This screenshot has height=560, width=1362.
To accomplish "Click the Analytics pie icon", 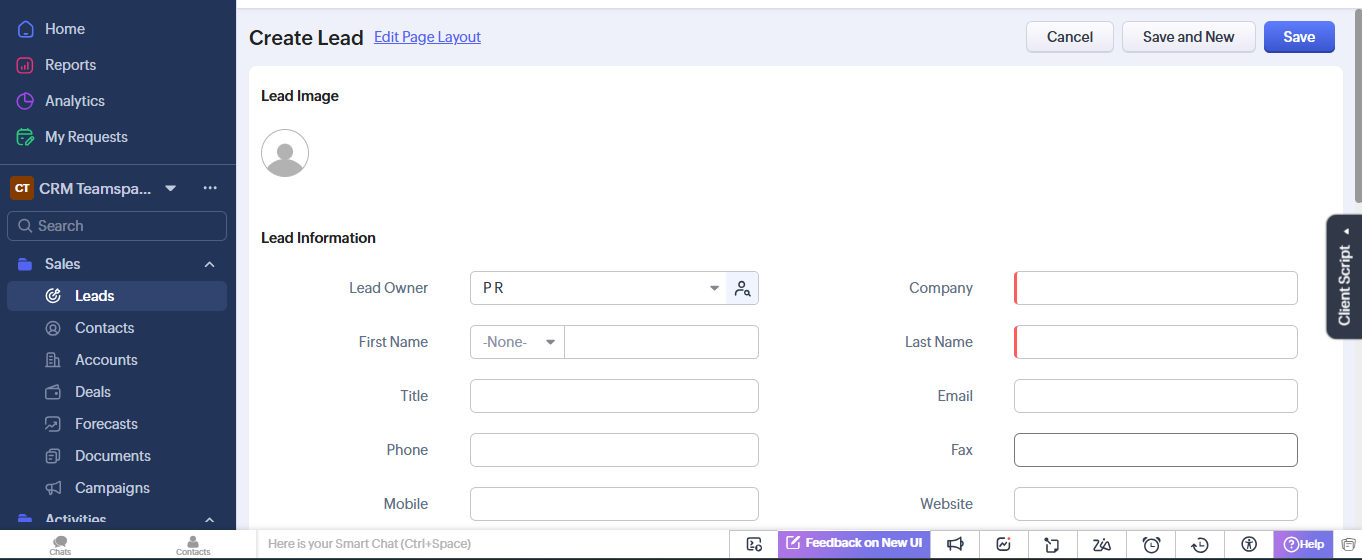I will [x=26, y=101].
